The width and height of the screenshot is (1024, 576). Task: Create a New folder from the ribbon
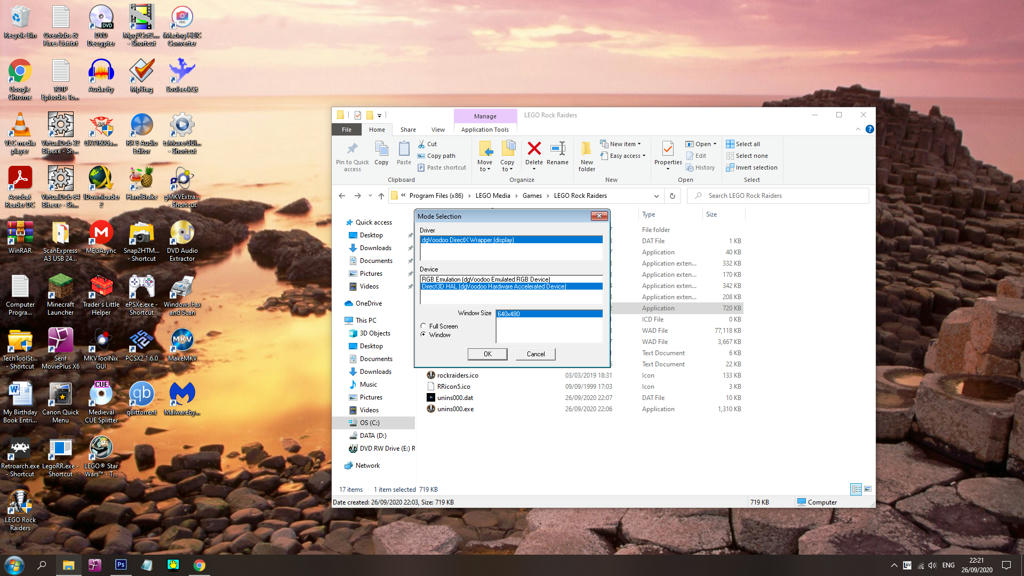(586, 156)
